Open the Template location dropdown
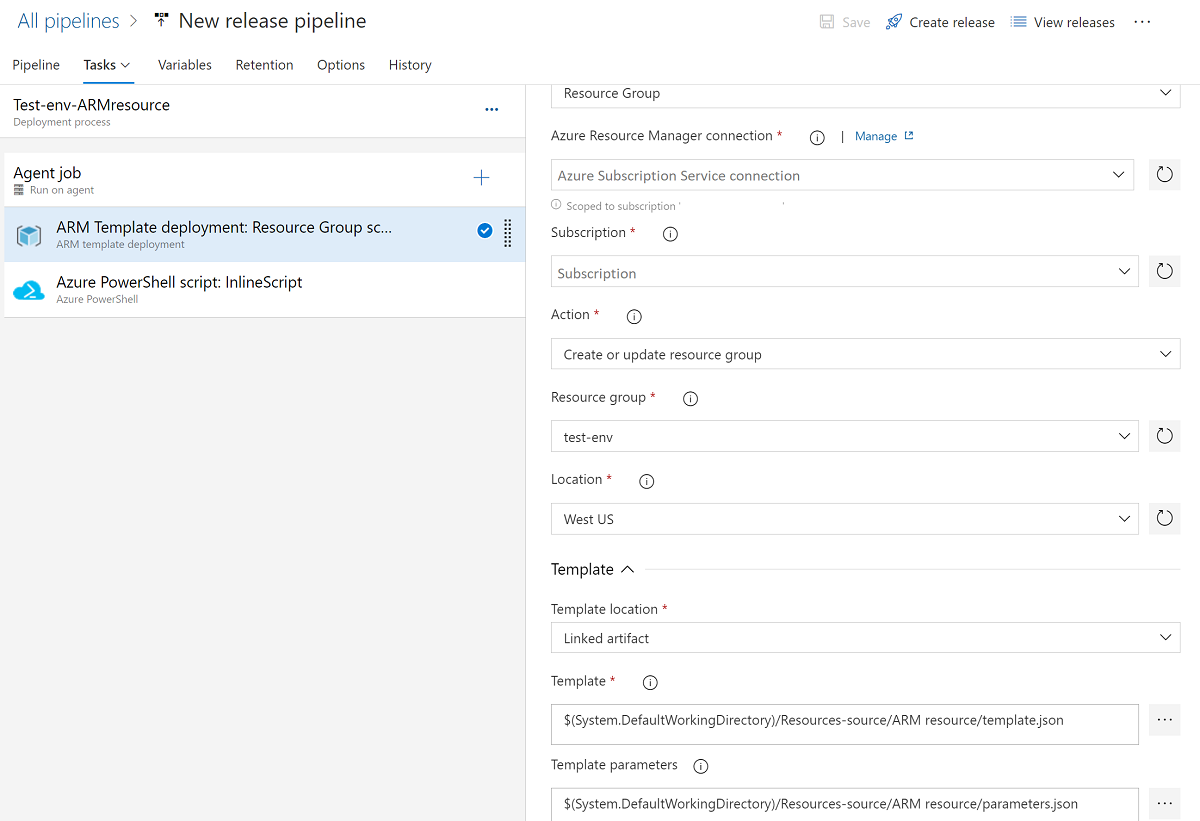1200x821 pixels. (x=865, y=638)
